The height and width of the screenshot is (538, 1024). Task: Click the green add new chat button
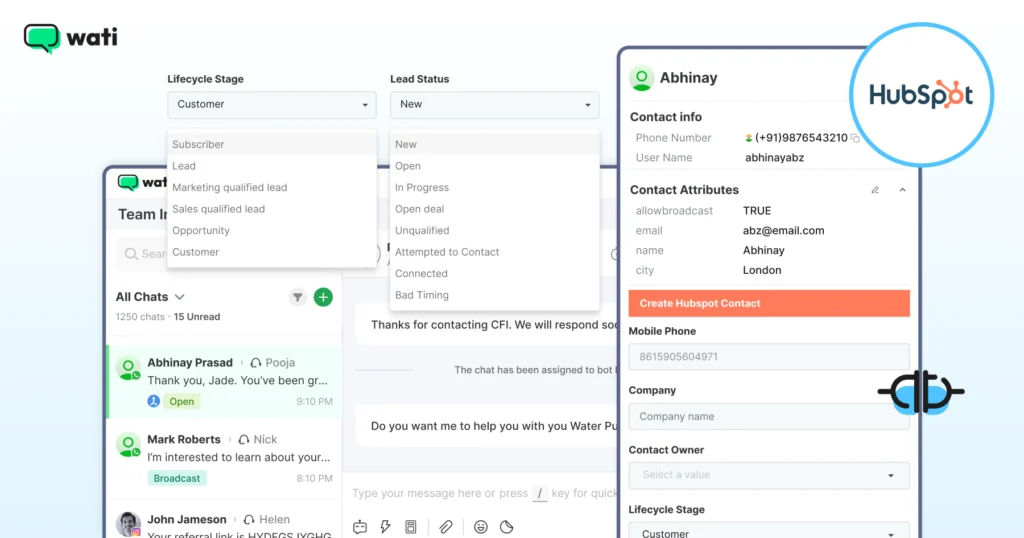tap(323, 297)
